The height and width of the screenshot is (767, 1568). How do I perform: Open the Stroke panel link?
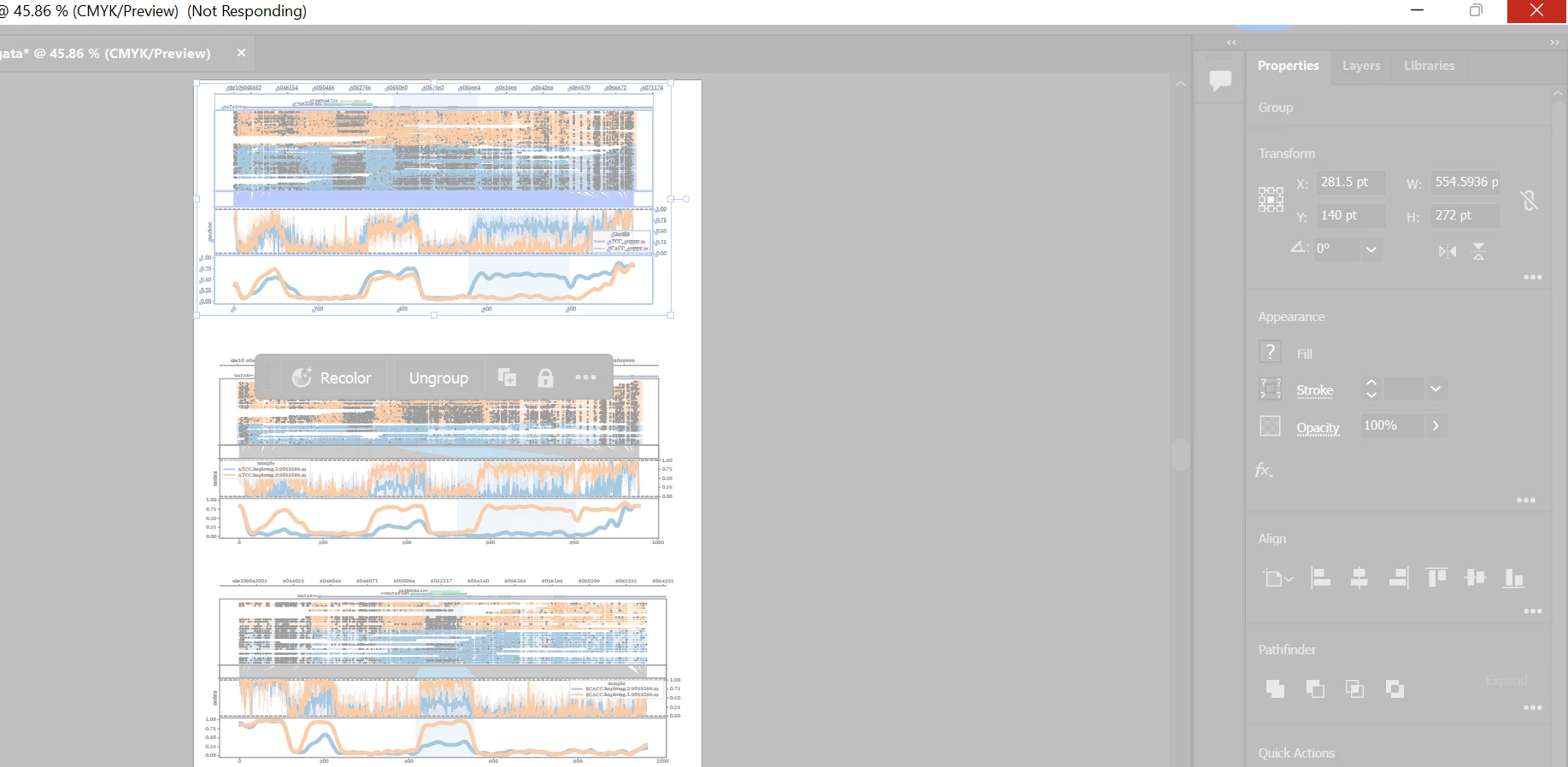point(1314,390)
